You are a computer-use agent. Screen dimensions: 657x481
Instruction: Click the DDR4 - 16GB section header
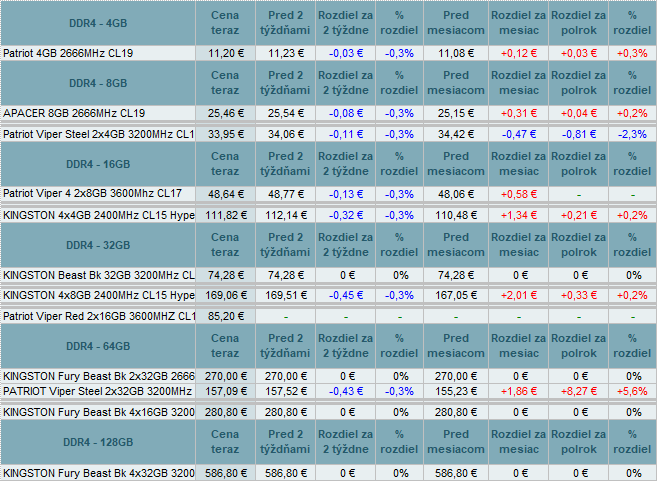(98, 164)
